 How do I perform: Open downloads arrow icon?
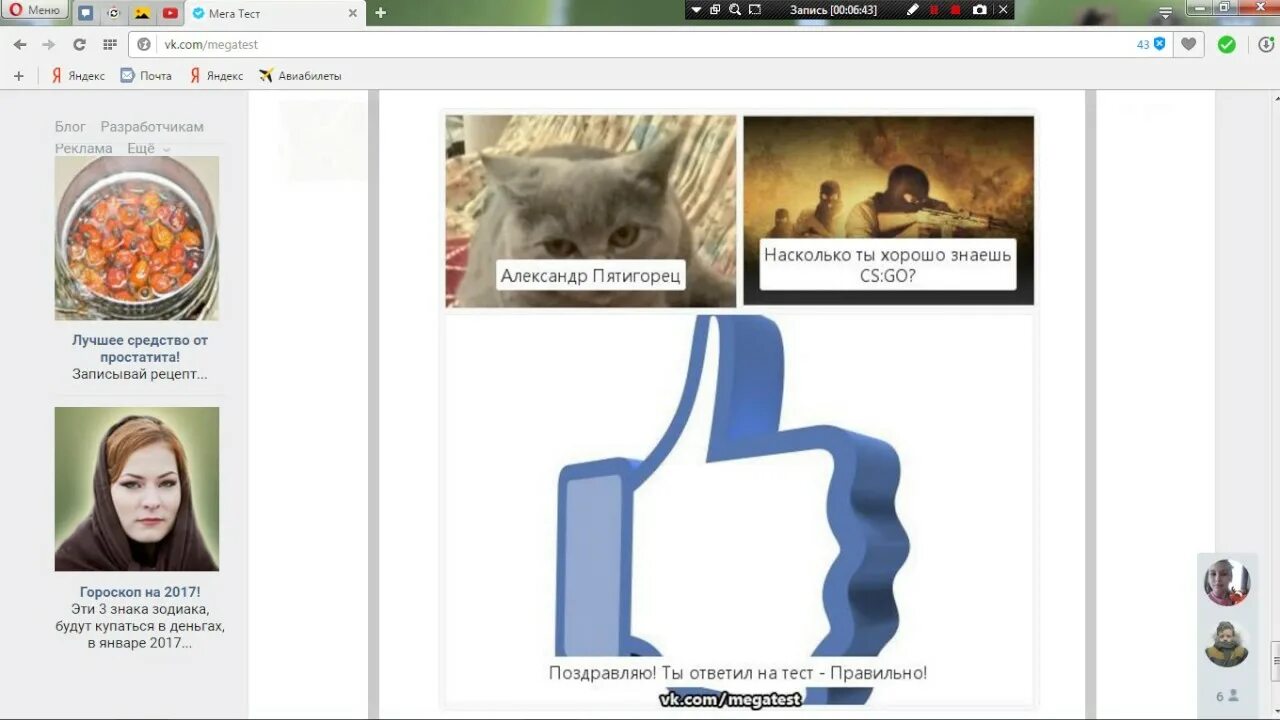(x=1266, y=44)
